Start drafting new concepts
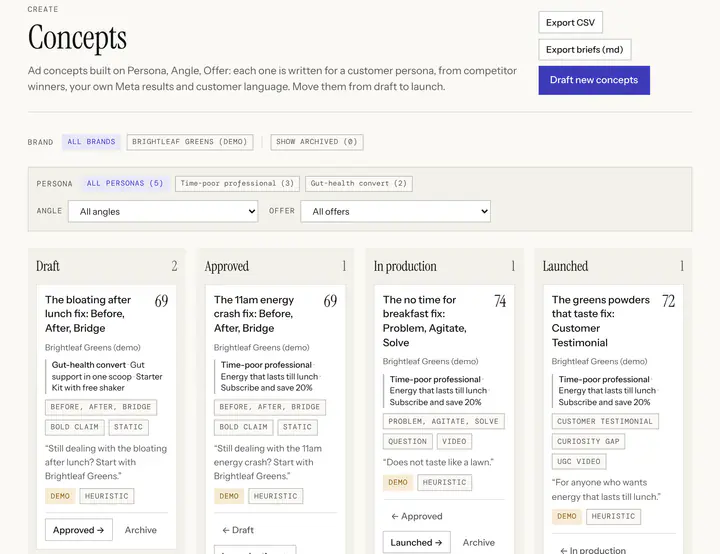The width and height of the screenshot is (720, 554). pyautogui.click(x=594, y=80)
